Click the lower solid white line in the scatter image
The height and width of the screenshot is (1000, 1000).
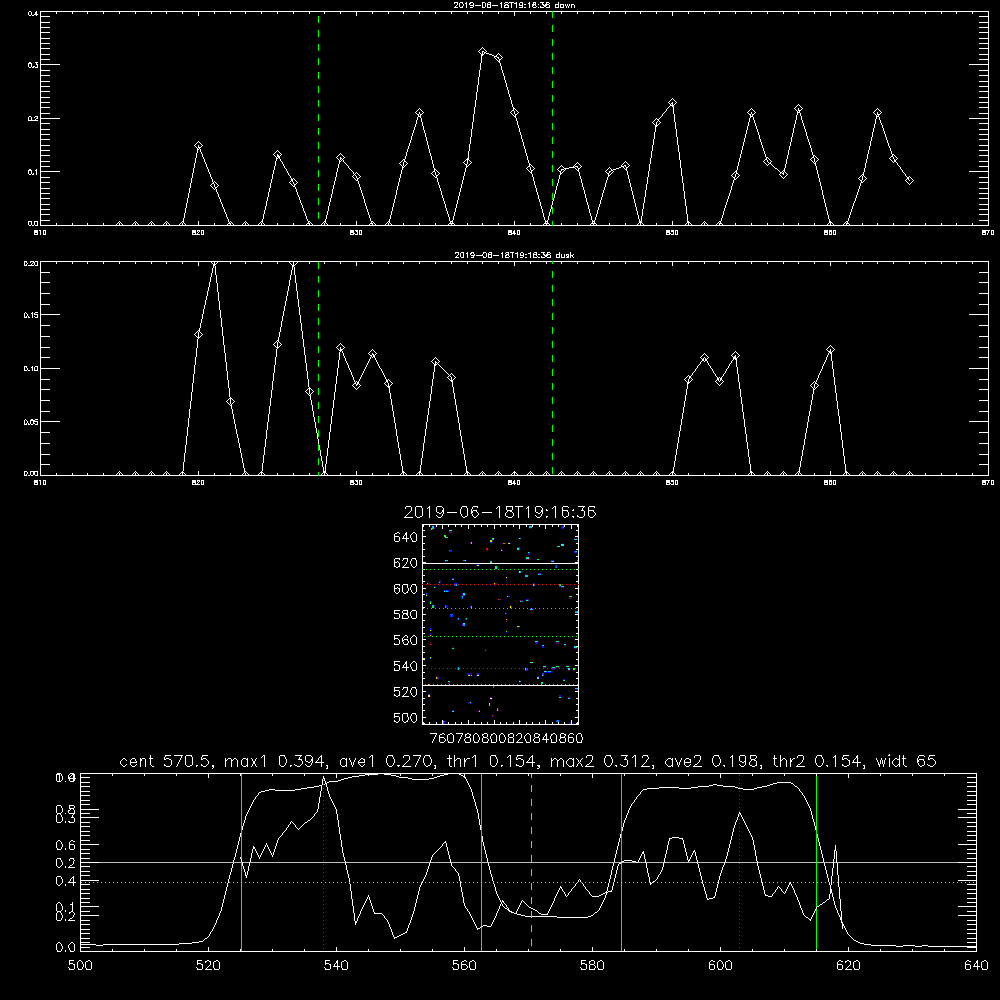[x=501, y=686]
